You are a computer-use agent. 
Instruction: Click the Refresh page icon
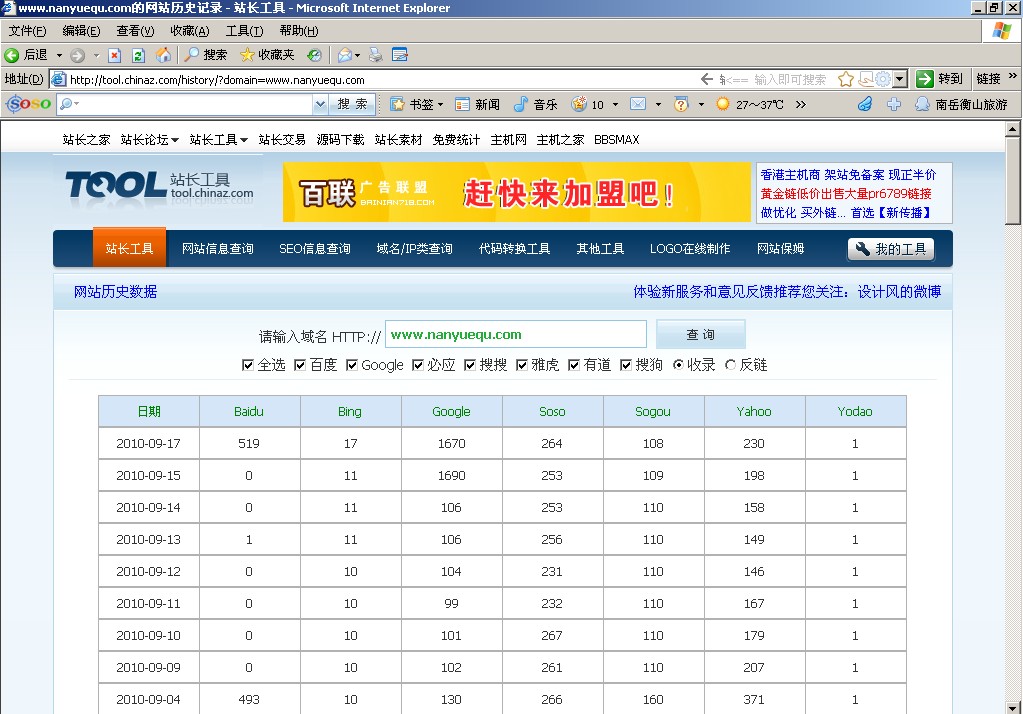point(138,55)
